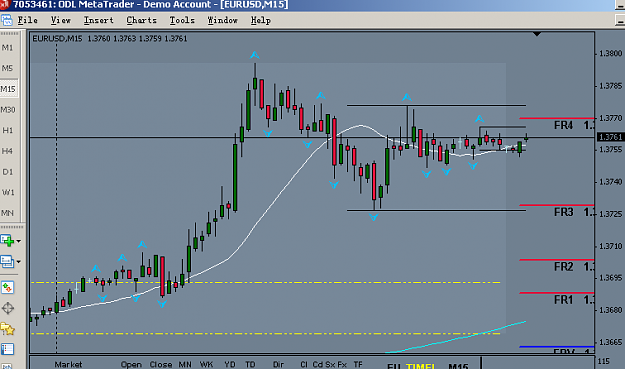
Task: Click the fractal down arrow below 1.3725 low
Action: click(x=373, y=217)
